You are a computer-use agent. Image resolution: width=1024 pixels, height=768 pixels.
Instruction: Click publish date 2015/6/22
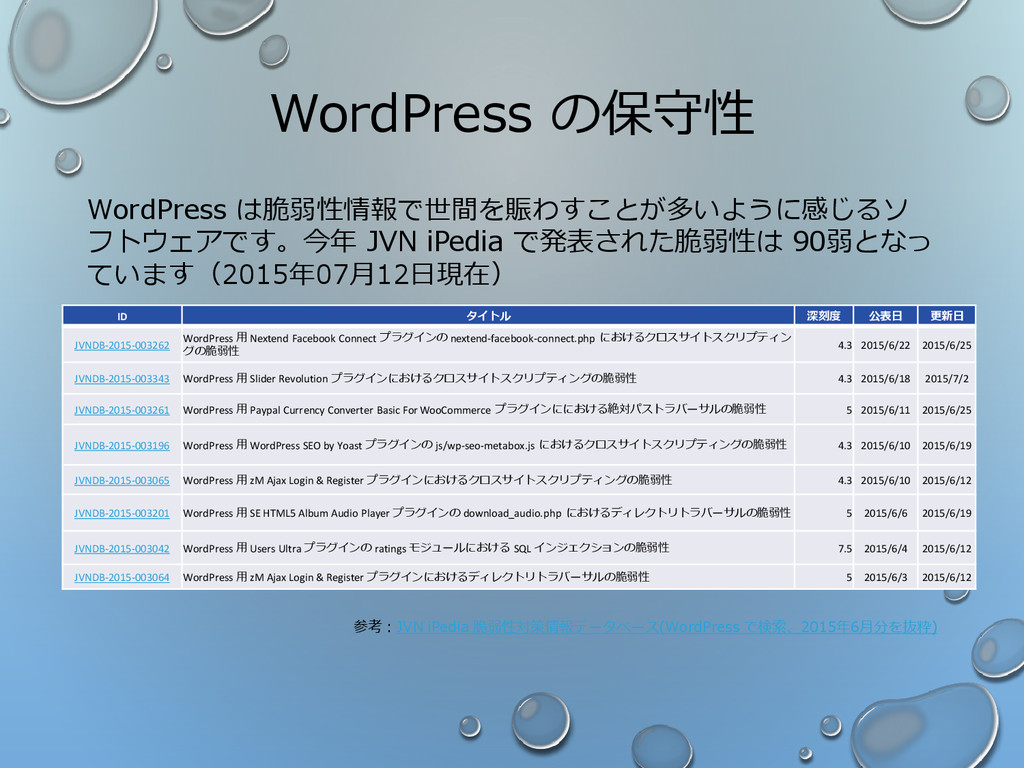(x=885, y=345)
